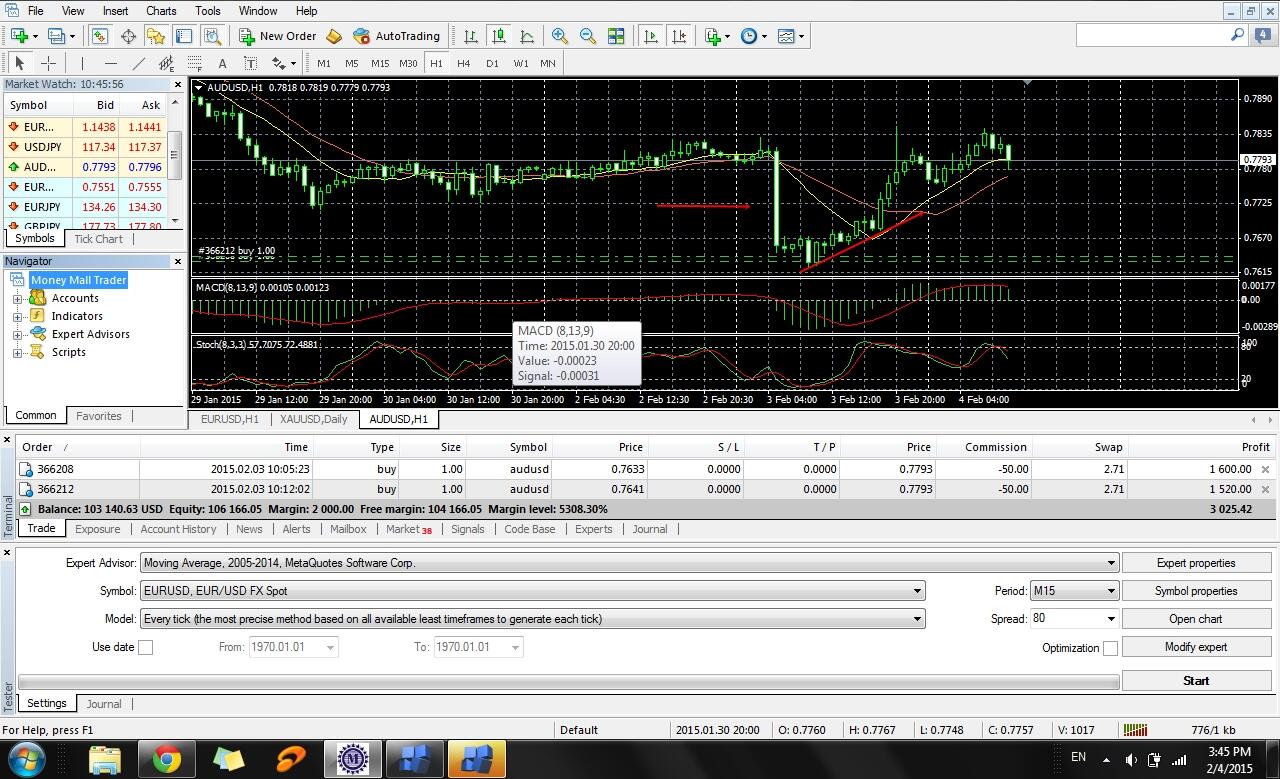The height and width of the screenshot is (779, 1280).
Task: Expand the Accounts tree node
Action: [x=17, y=298]
